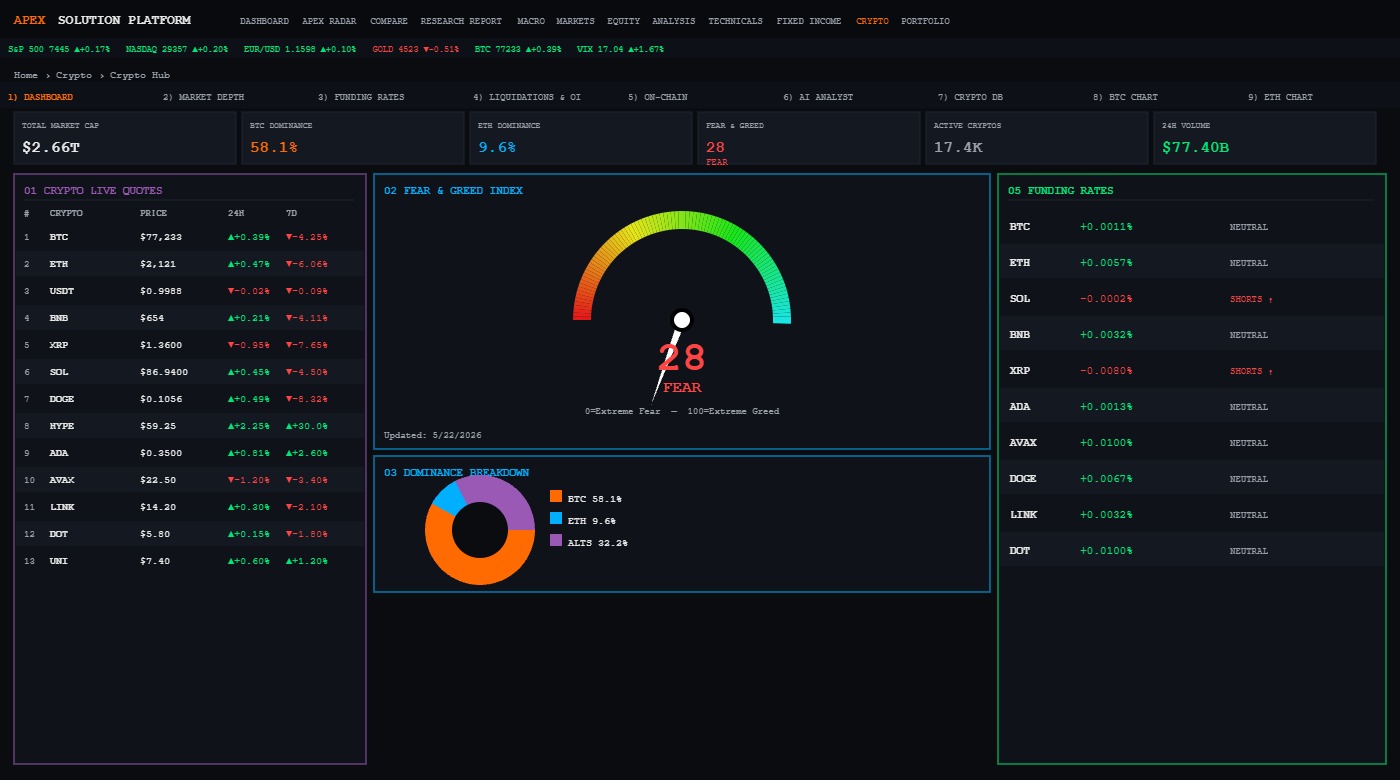The width and height of the screenshot is (1400, 780).
Task: Select the NASDAQ quote in the ticker strip
Action: (177, 48)
